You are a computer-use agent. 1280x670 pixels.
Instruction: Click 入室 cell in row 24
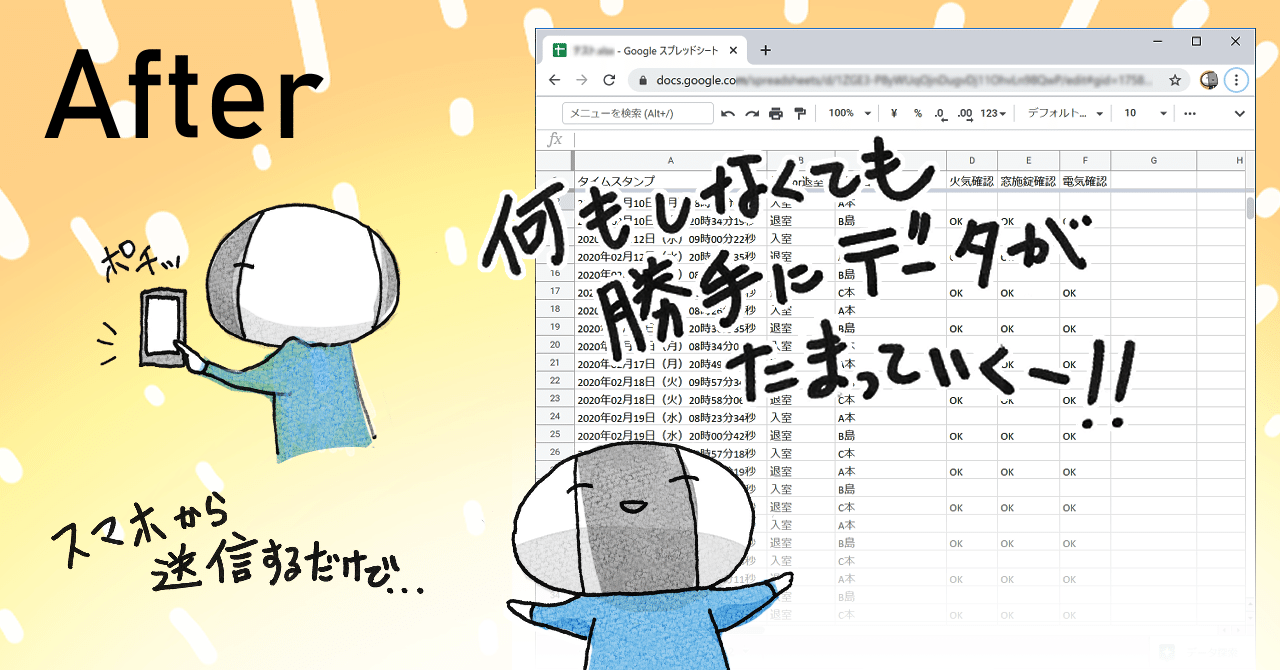tap(801, 418)
